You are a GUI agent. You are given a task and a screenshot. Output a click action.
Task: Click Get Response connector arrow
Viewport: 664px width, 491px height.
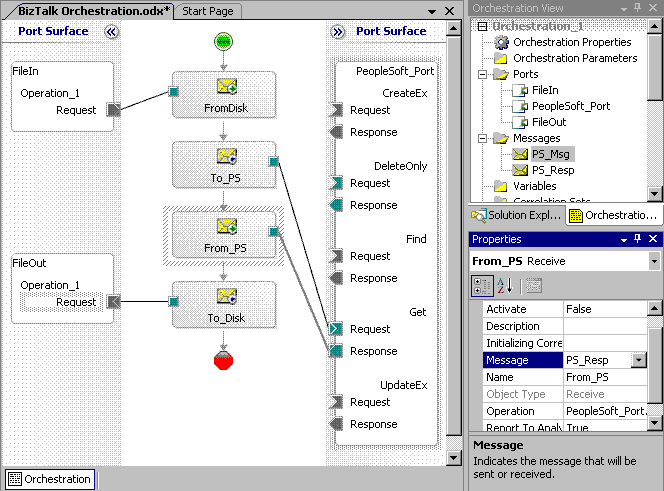coord(337,351)
